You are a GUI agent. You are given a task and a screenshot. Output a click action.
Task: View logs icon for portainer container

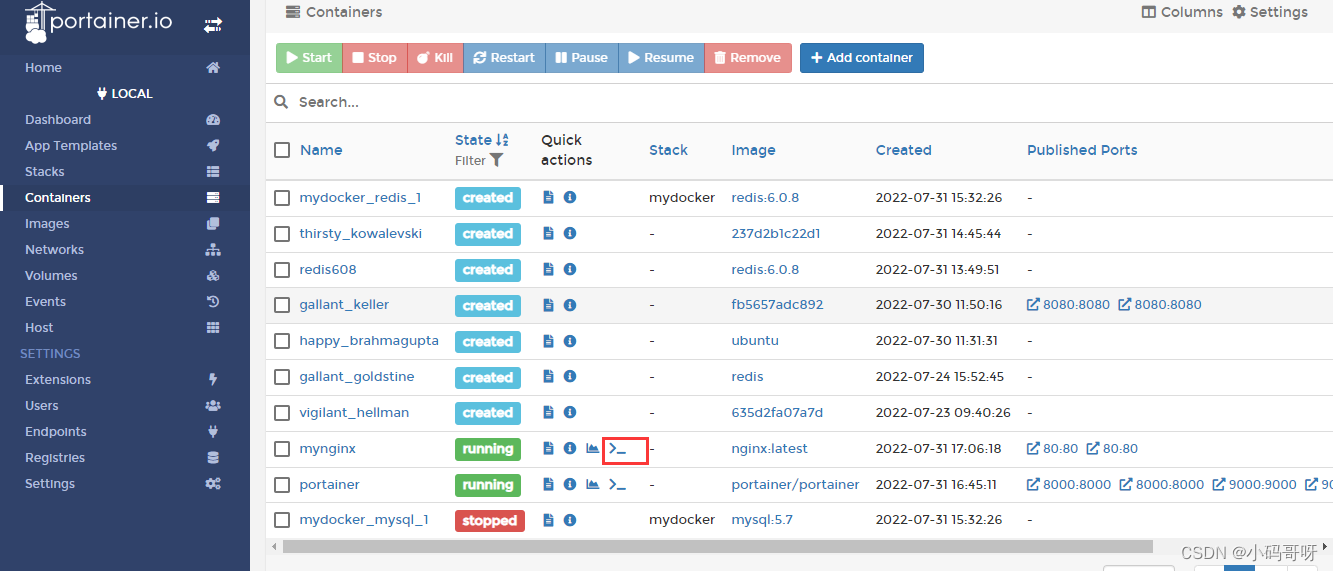548,485
